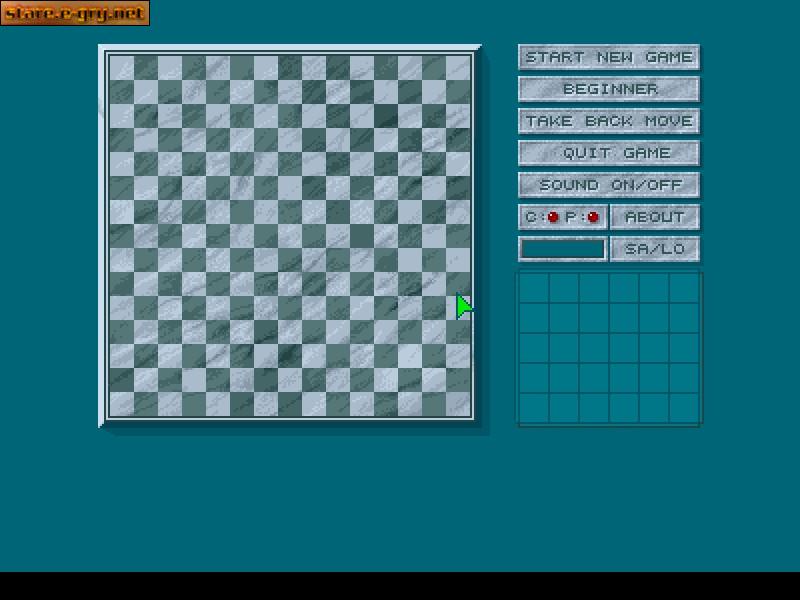The image size is (800, 600).
Task: Toggle Sound On/Off
Action: tap(609, 185)
